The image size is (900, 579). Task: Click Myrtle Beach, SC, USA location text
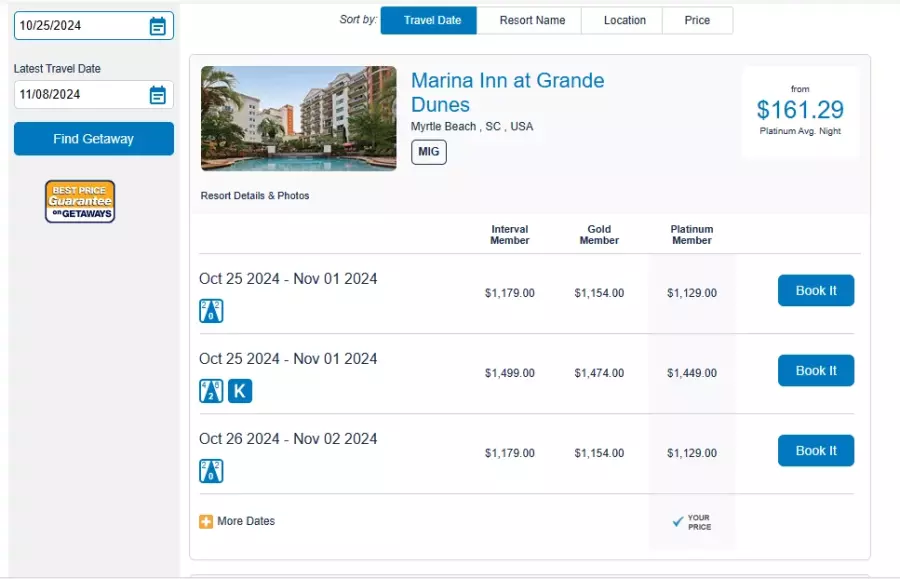472,126
